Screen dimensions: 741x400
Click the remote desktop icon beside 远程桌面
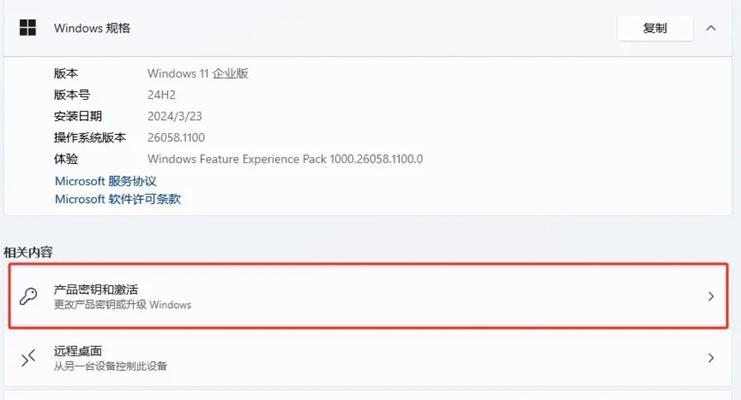(x=28, y=358)
